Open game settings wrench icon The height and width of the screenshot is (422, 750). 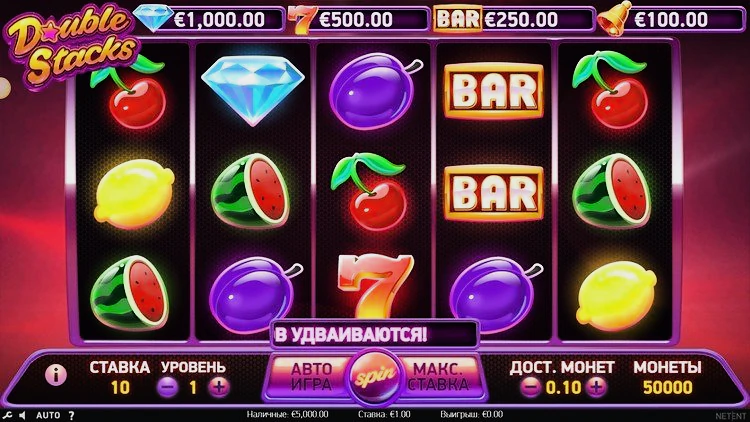click(7, 415)
